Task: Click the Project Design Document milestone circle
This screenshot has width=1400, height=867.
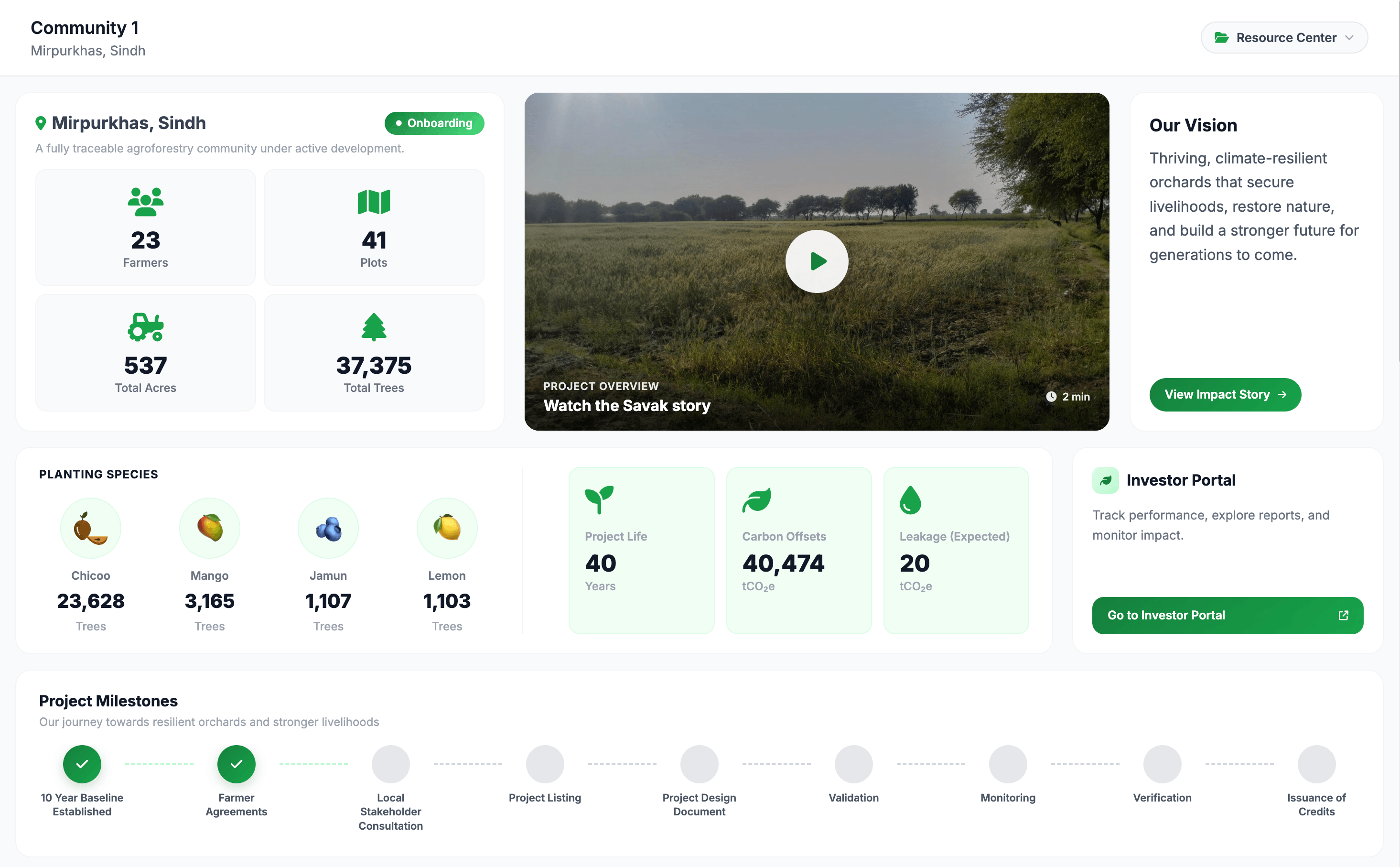Action: (699, 764)
